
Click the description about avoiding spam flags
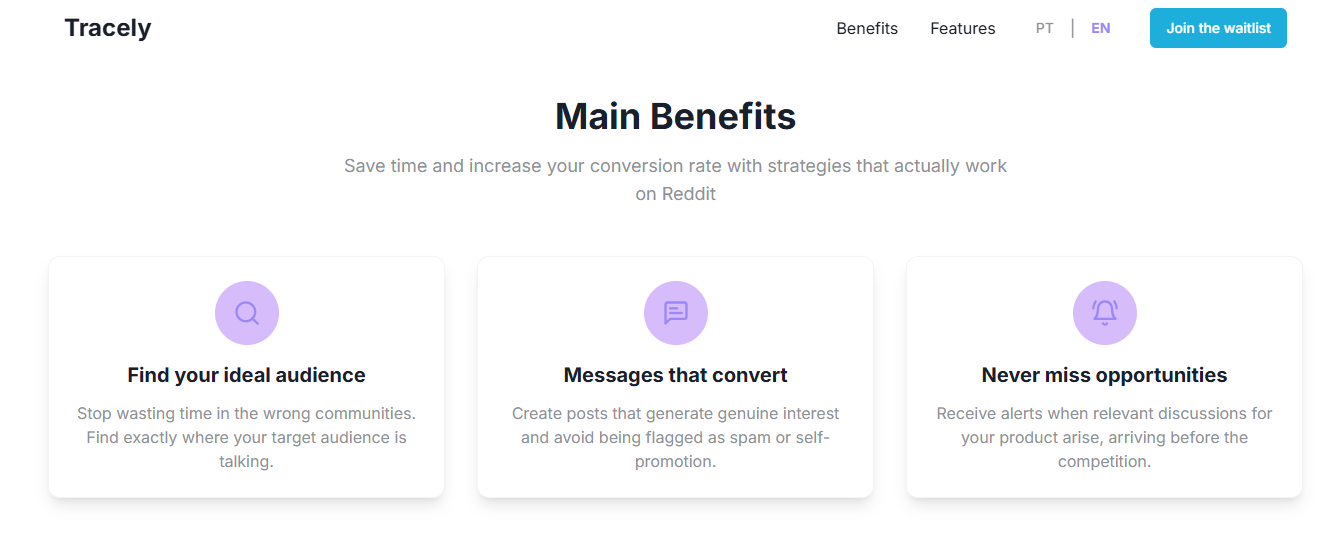coord(676,437)
